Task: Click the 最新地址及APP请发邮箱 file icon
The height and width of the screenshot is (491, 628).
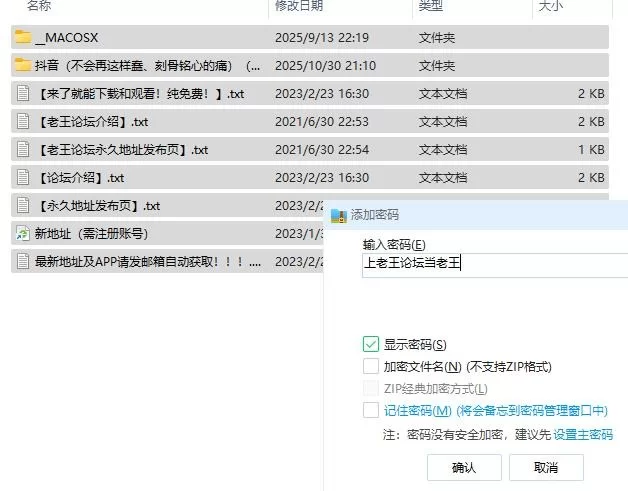Action: 23,262
